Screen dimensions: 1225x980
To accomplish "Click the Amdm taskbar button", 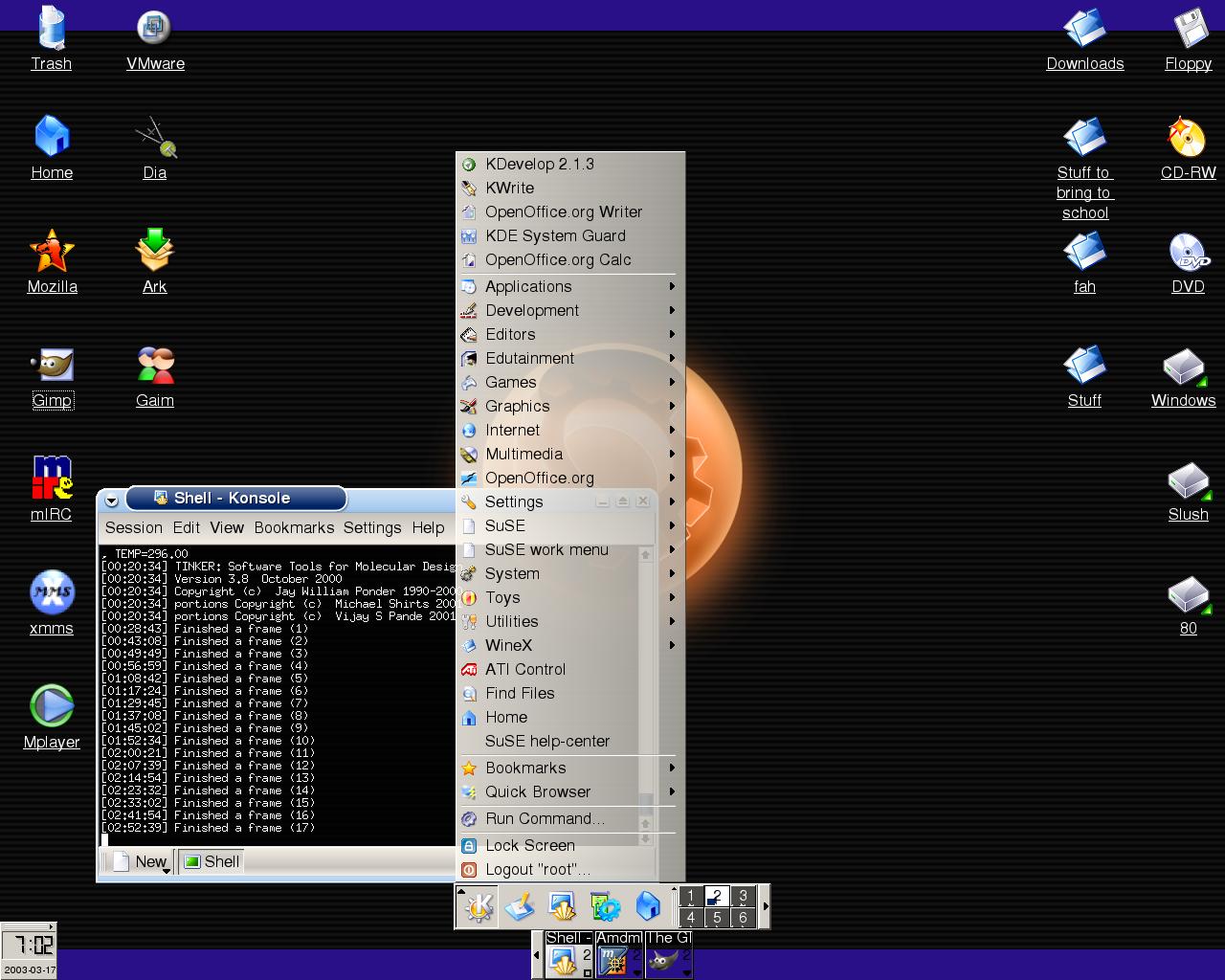I will (618, 954).
